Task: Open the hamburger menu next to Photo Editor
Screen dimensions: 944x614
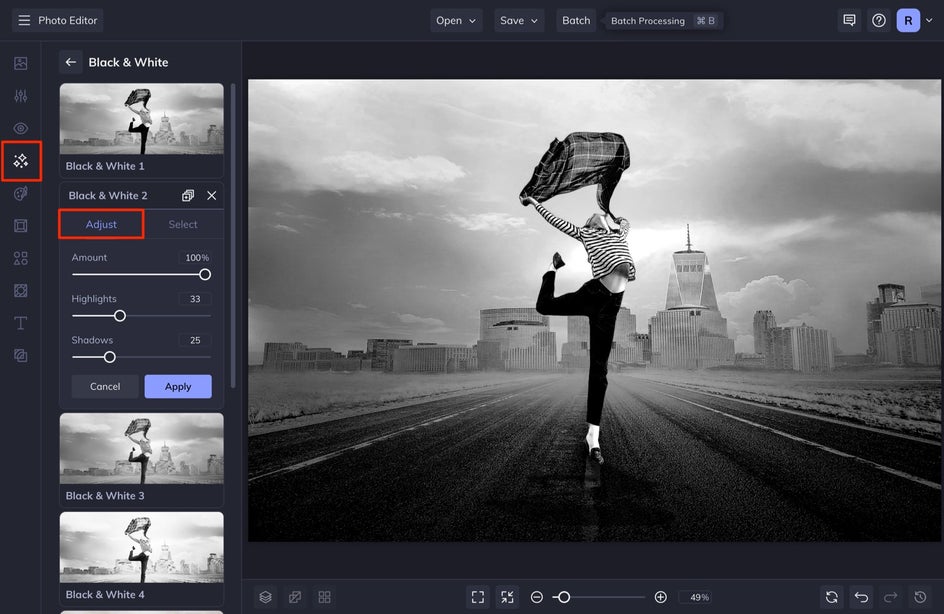Action: [x=24, y=20]
